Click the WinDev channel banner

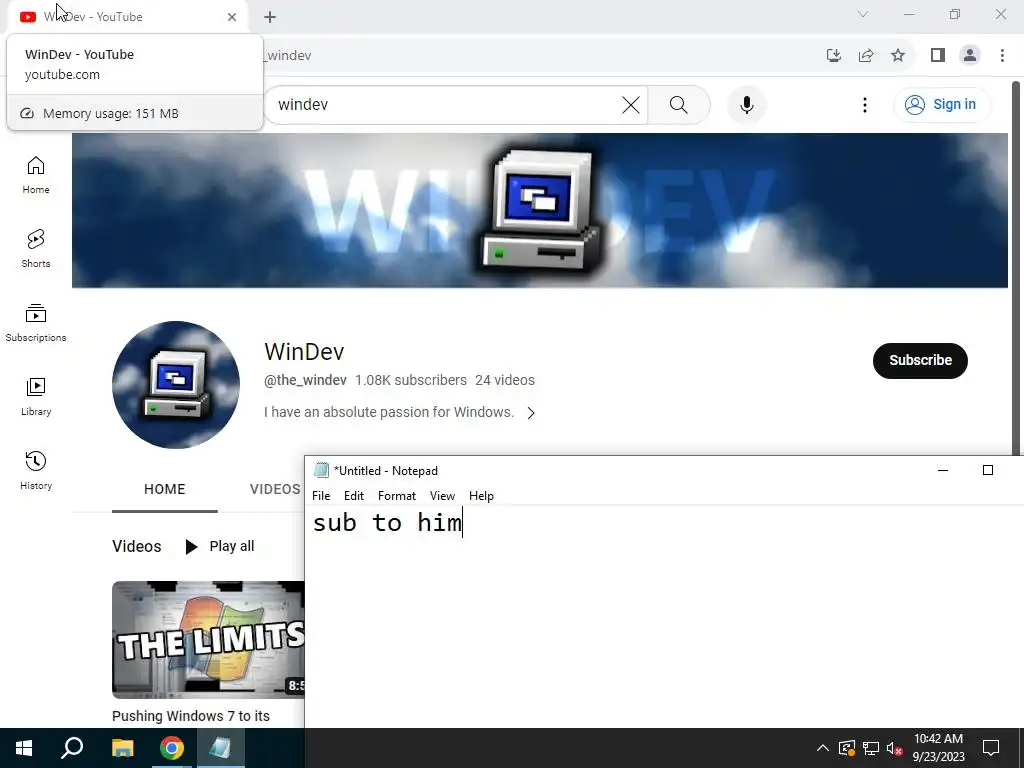539,210
